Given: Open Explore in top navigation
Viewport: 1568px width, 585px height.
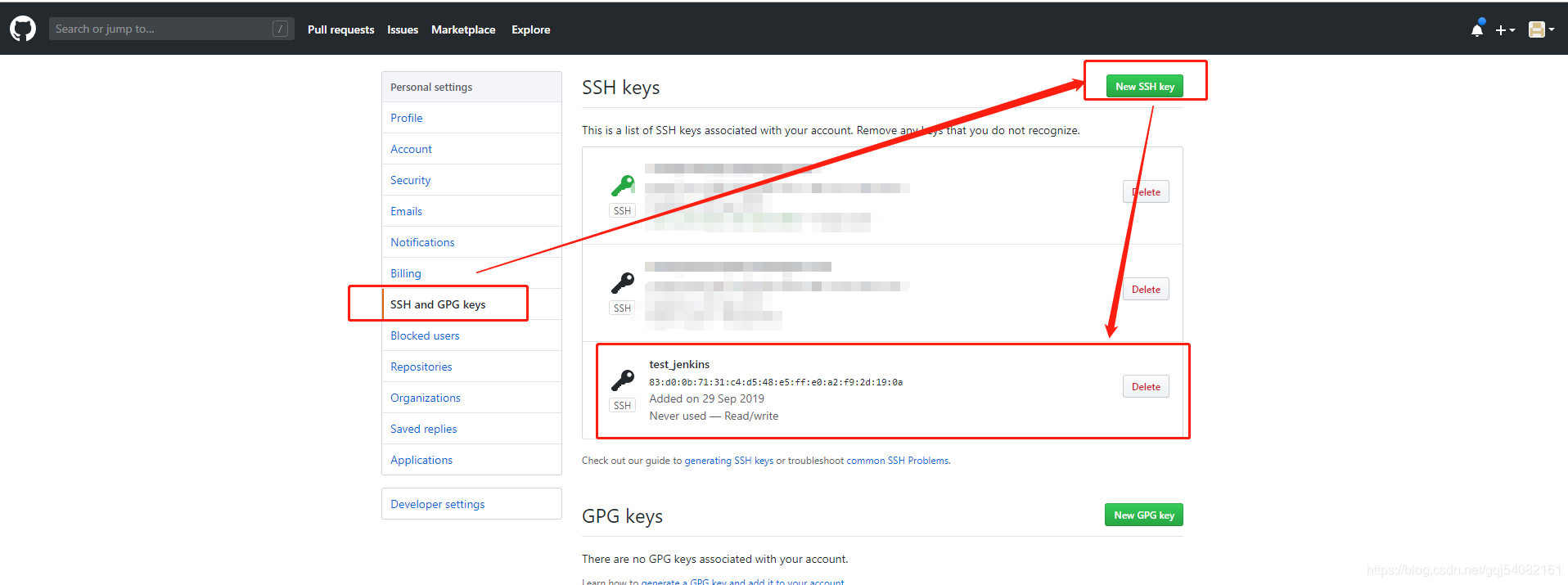Looking at the screenshot, I should pos(531,29).
